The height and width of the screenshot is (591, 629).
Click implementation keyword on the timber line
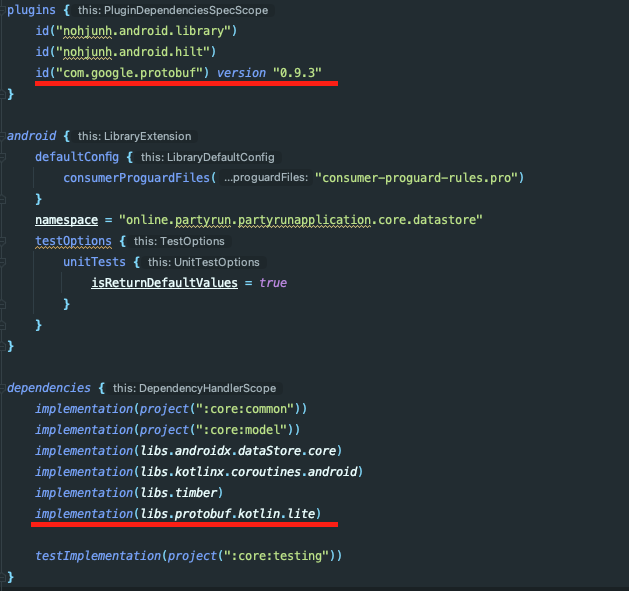(x=84, y=493)
